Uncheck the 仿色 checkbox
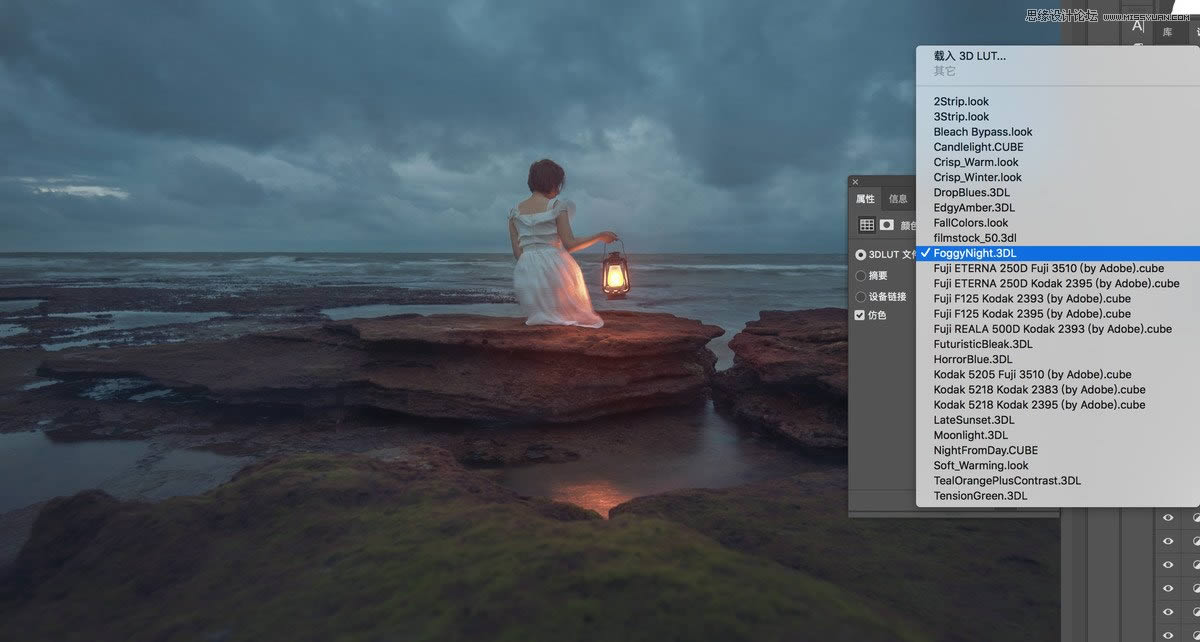This screenshot has height=642, width=1200. point(859,315)
